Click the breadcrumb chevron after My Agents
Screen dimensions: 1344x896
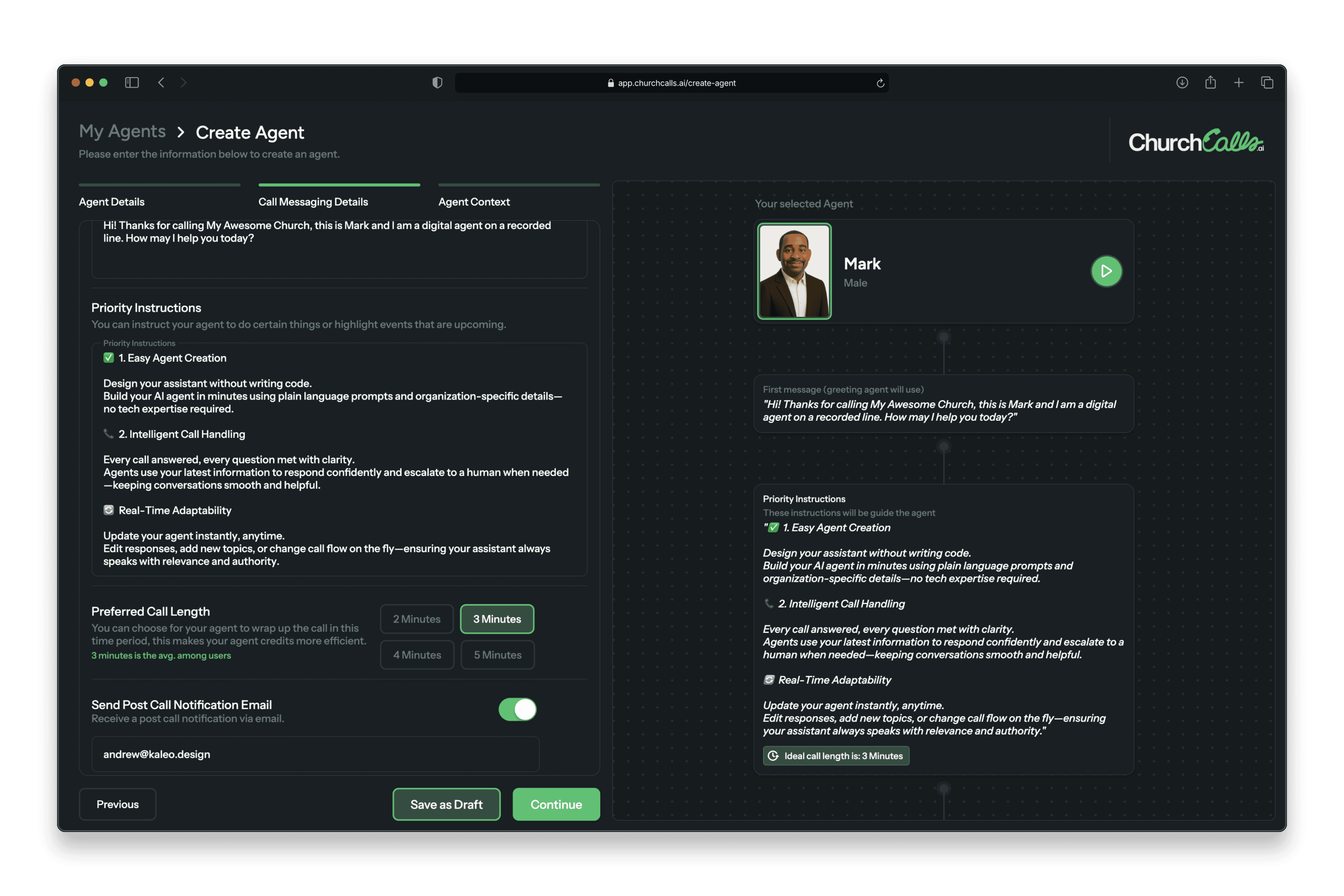(181, 133)
